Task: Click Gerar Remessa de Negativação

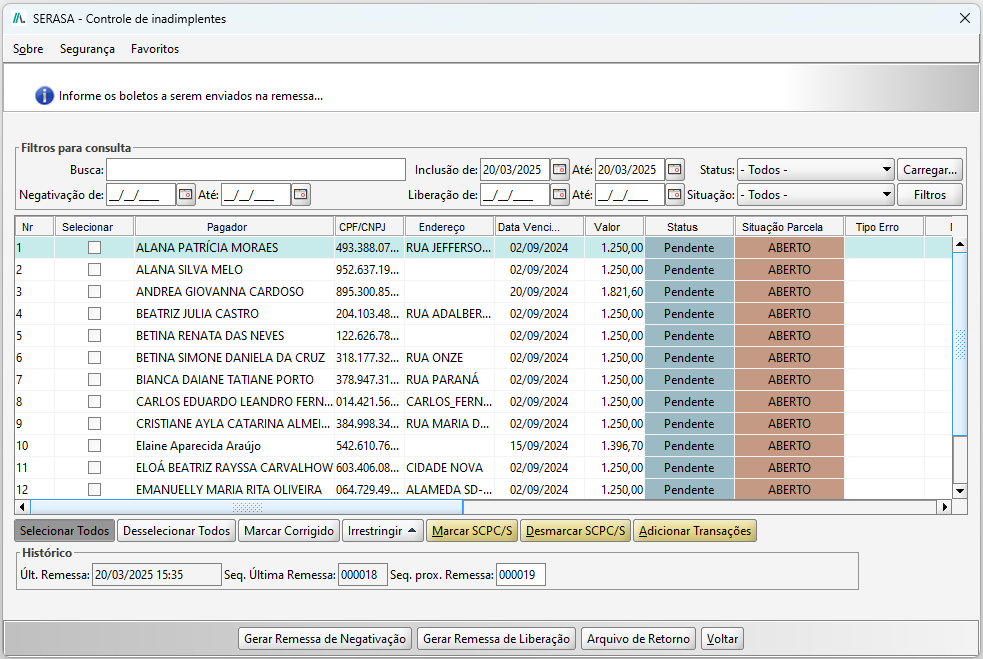Action: (325, 638)
